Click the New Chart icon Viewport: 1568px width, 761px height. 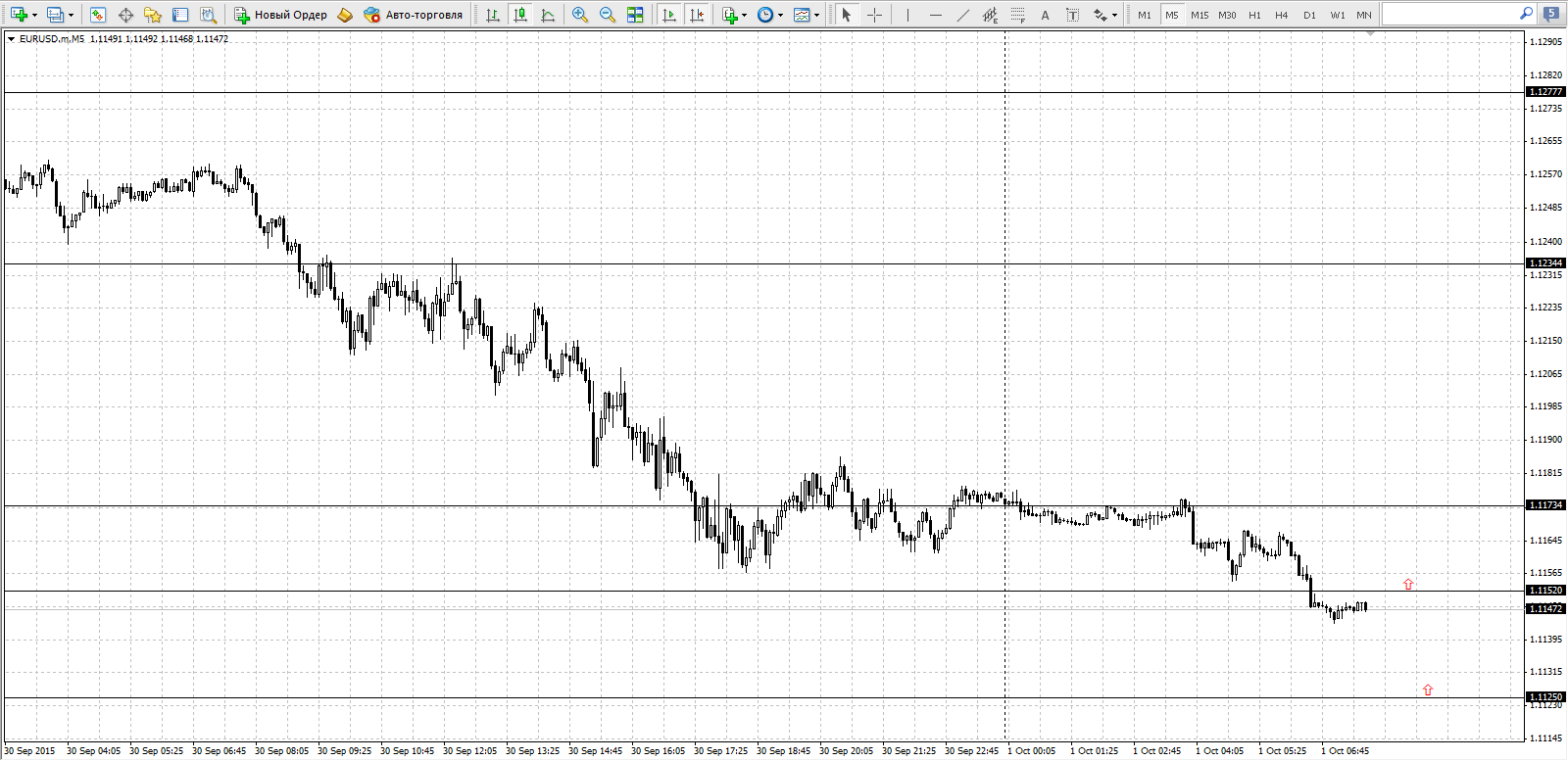19,15
